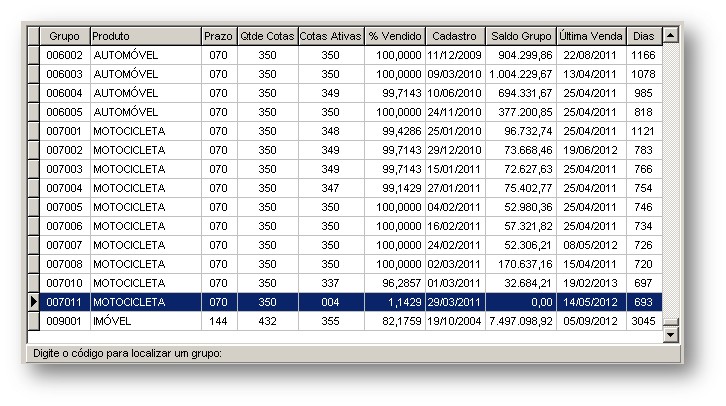The image size is (726, 406).
Task: Select row selector for group 009001
Action: pyautogui.click(x=33, y=321)
